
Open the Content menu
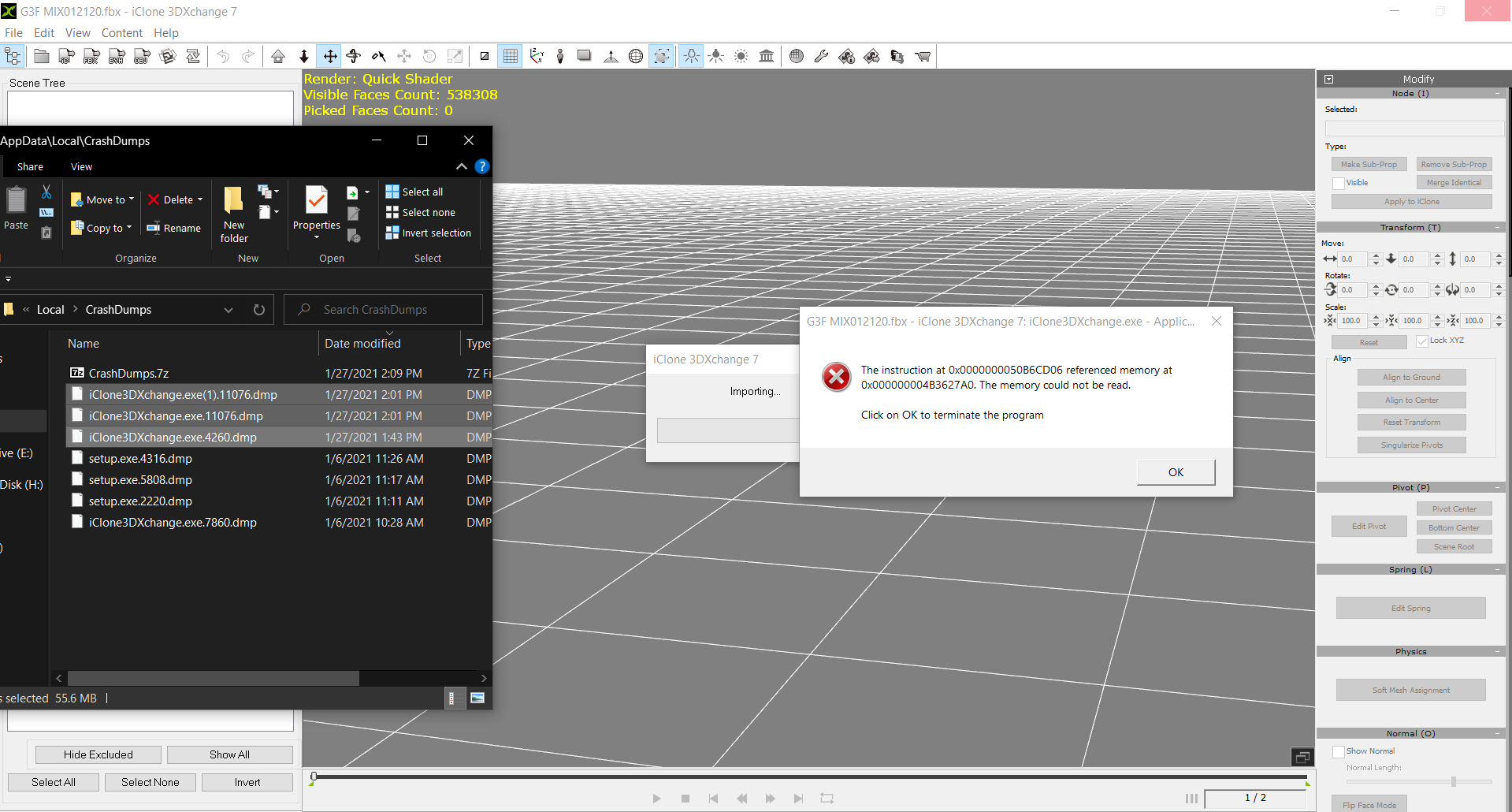click(122, 33)
